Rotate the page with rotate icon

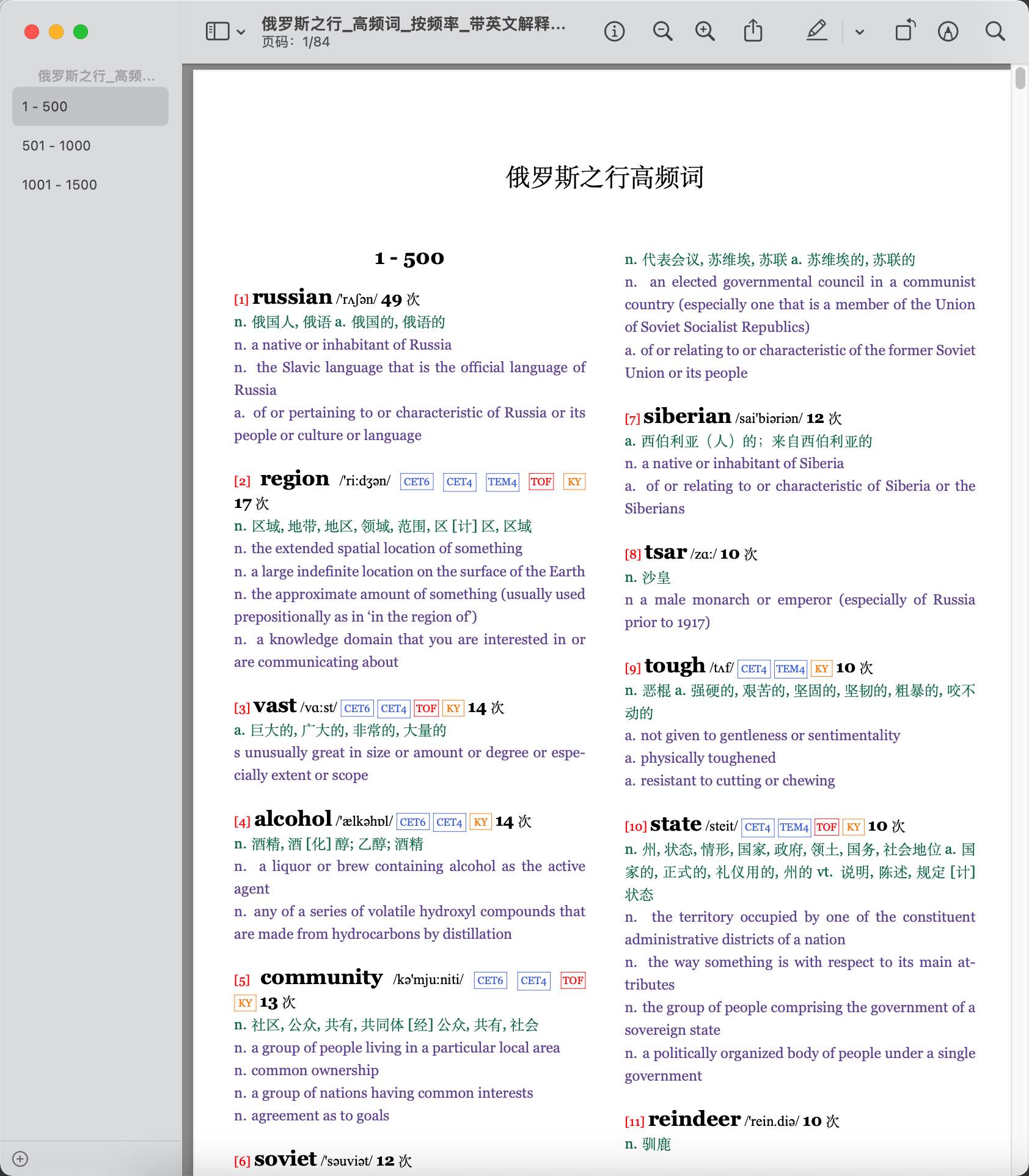tap(905, 31)
